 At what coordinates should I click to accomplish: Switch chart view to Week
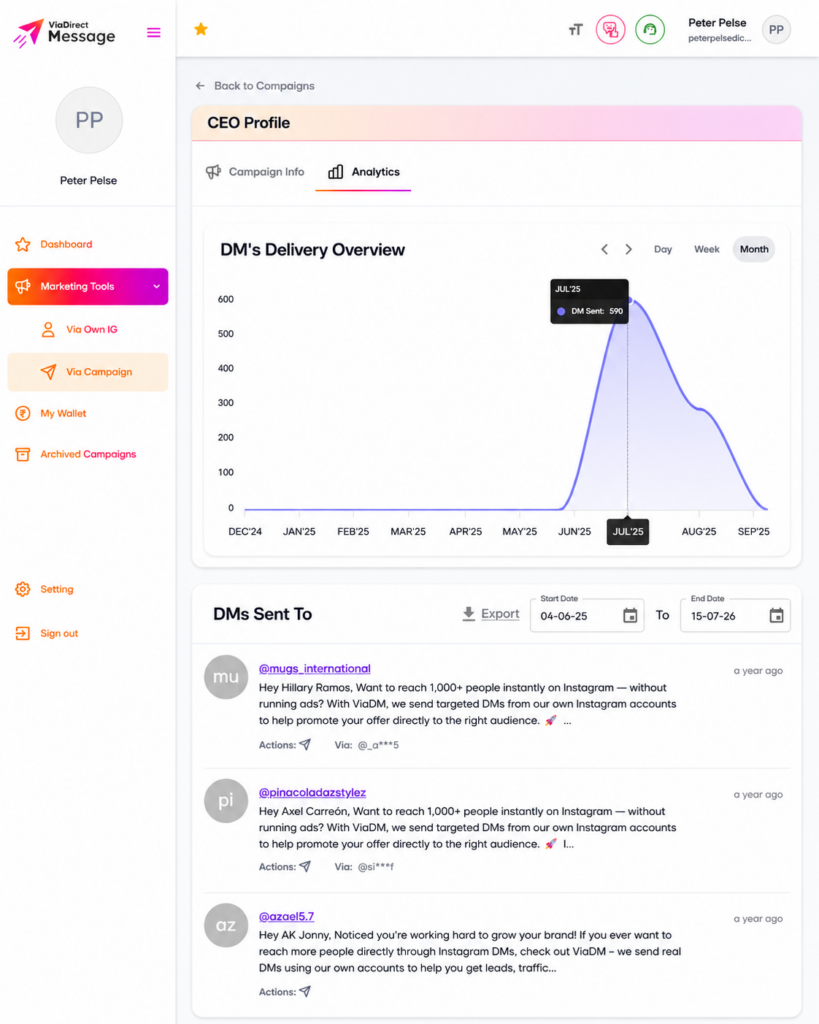(707, 249)
